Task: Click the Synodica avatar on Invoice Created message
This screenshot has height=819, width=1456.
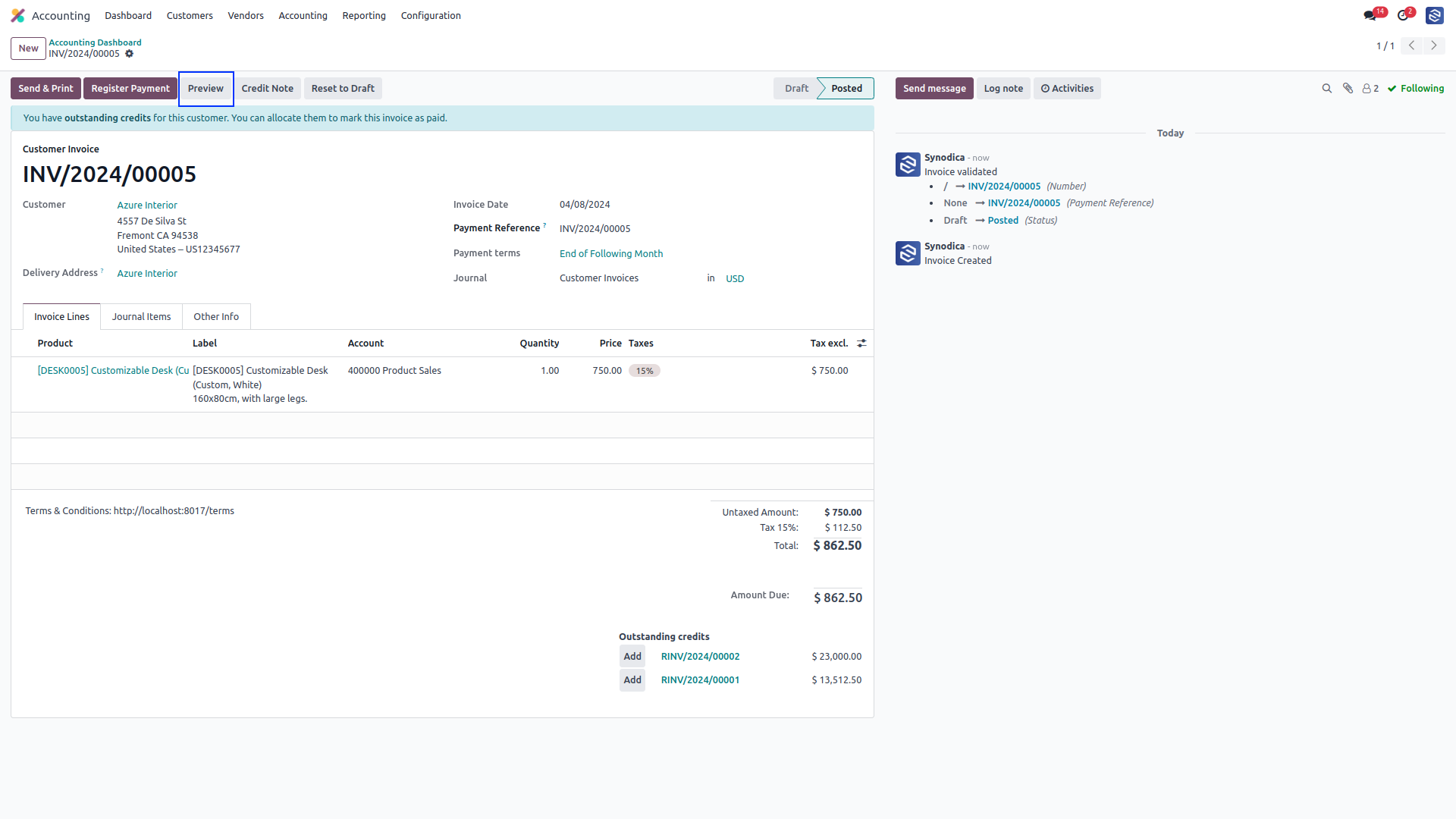Action: pos(908,253)
